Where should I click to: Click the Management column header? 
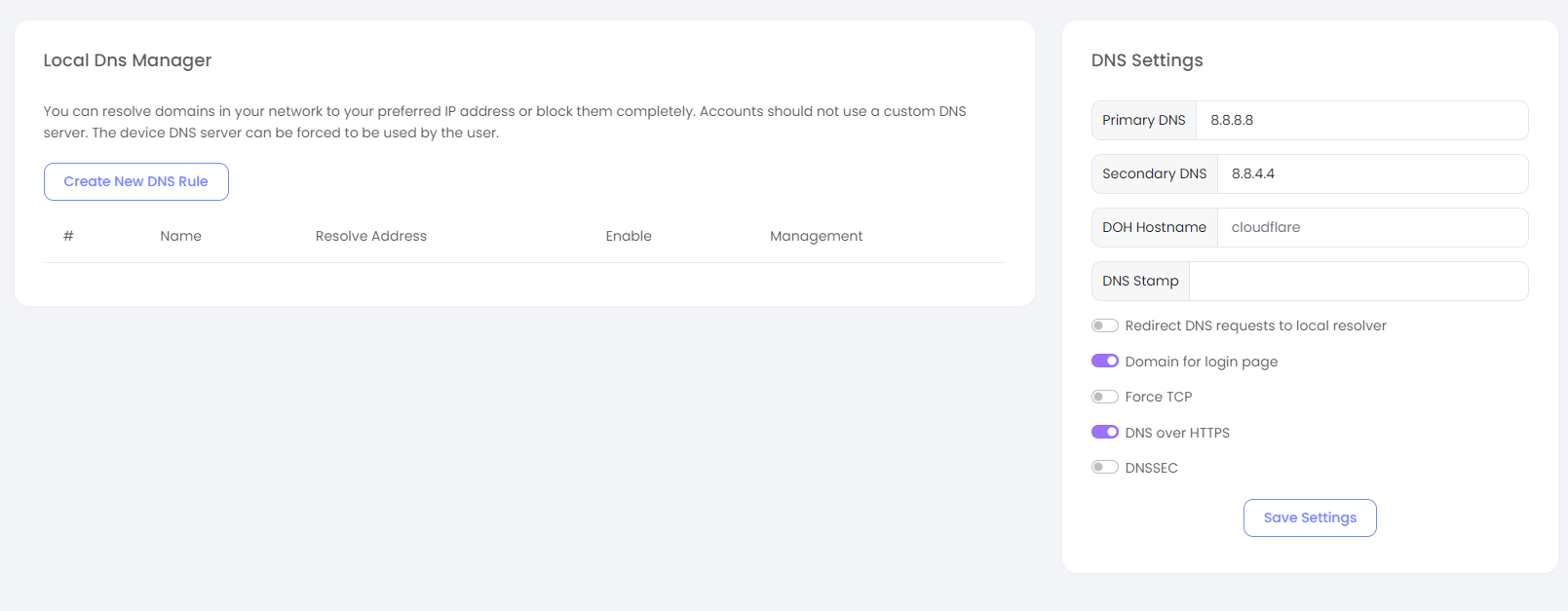coord(816,236)
